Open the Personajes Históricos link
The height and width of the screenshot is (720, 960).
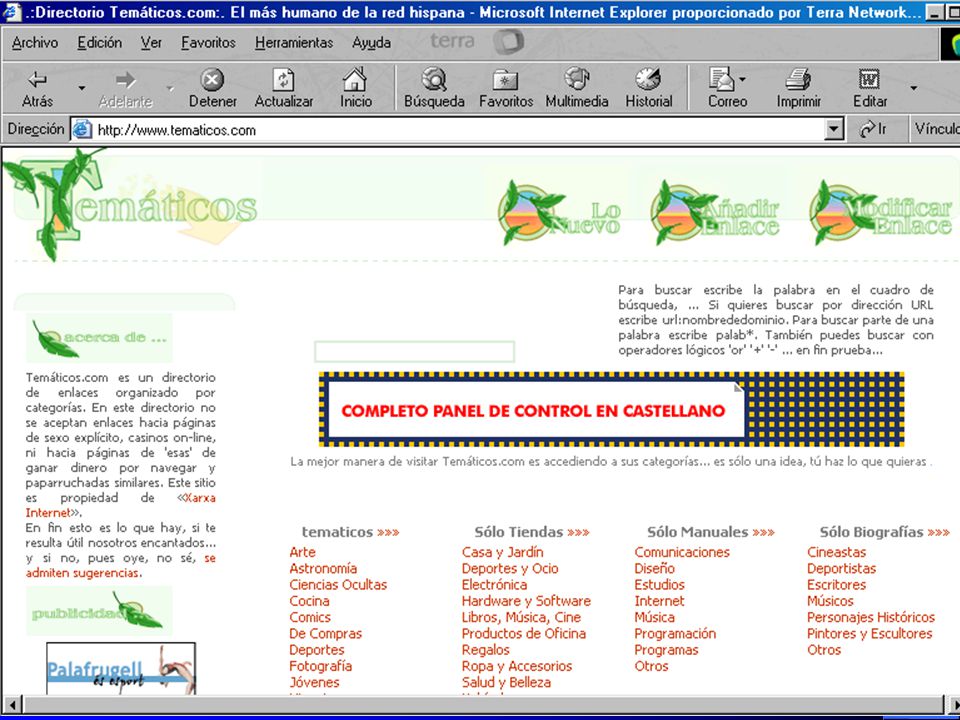(x=871, y=617)
